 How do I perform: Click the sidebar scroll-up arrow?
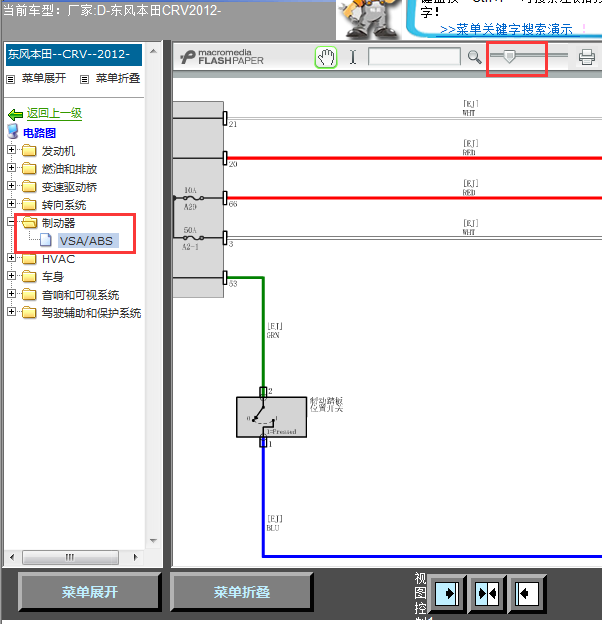pos(153,51)
